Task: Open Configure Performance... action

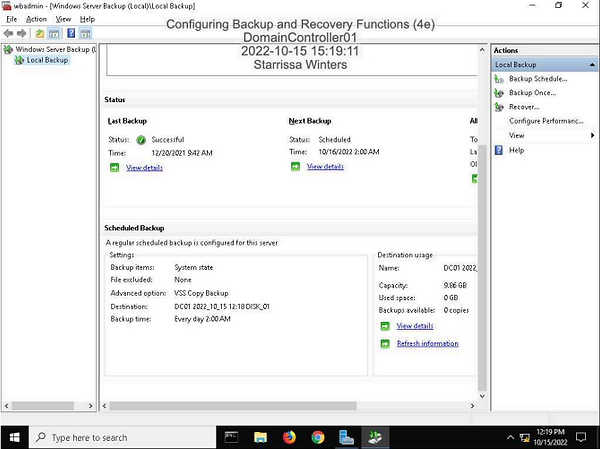Action: pyautogui.click(x=546, y=121)
